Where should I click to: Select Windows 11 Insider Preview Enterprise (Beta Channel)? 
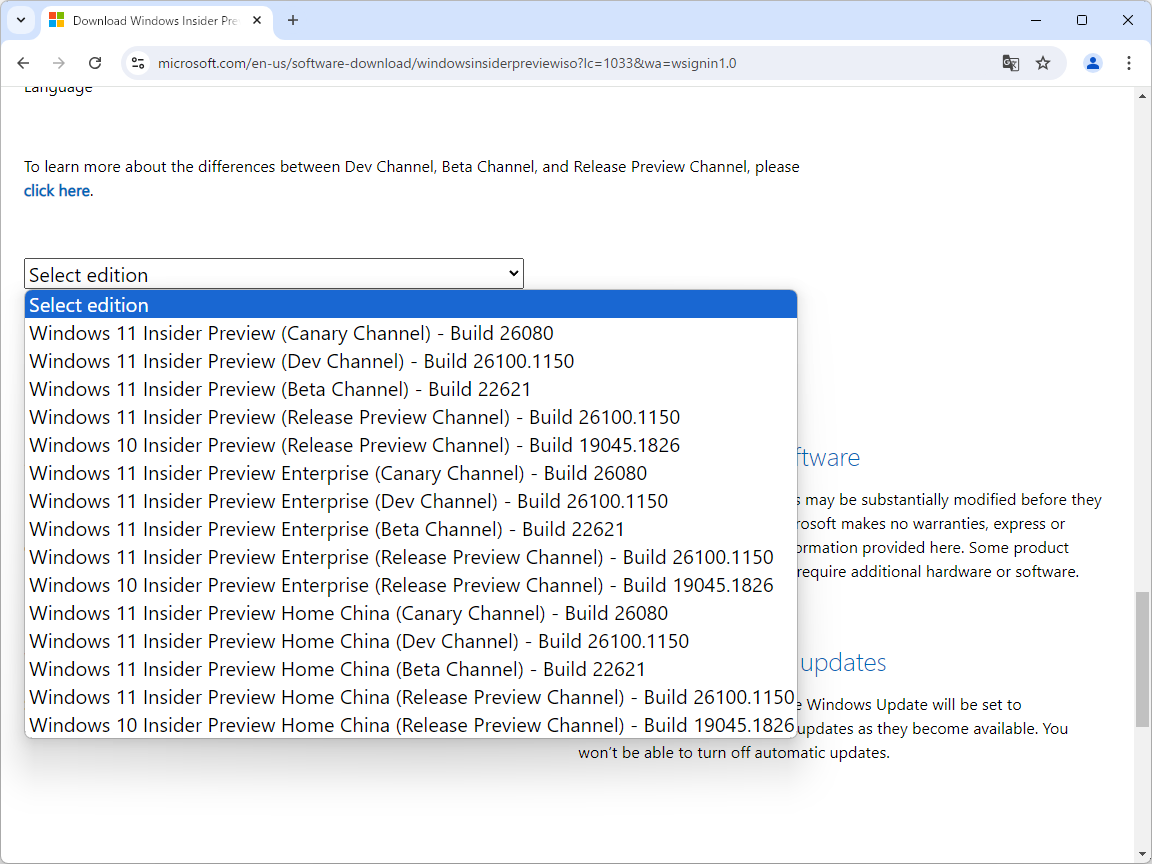pos(326,529)
